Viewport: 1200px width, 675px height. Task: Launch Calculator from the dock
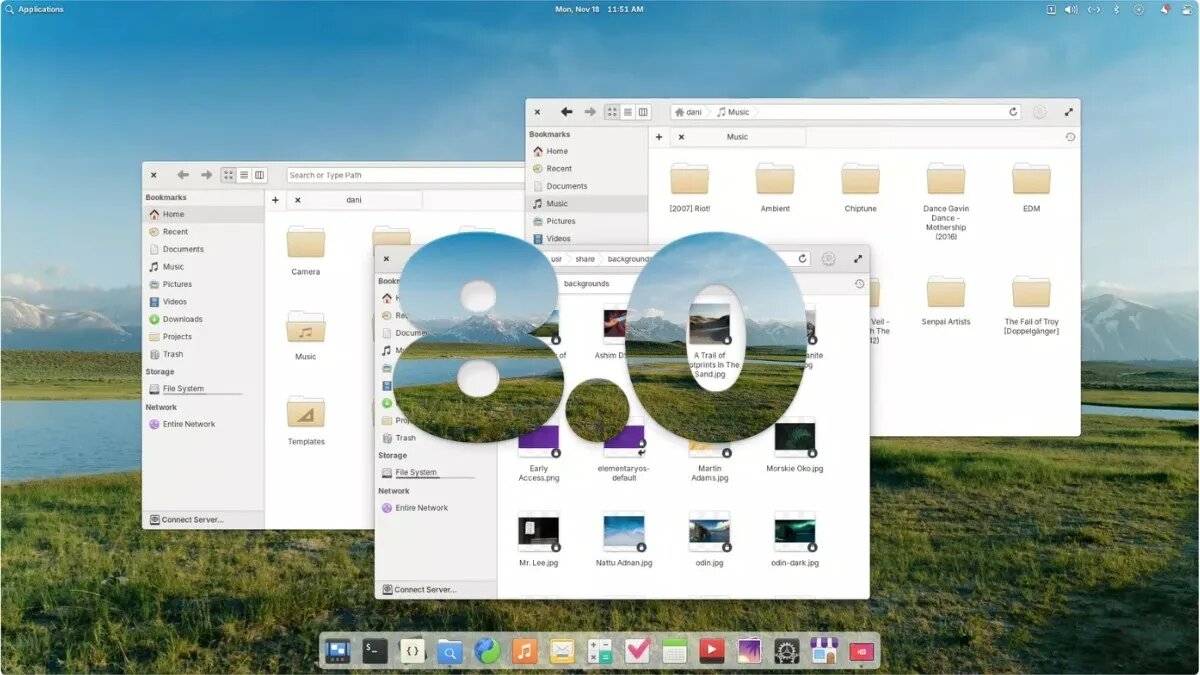(599, 651)
